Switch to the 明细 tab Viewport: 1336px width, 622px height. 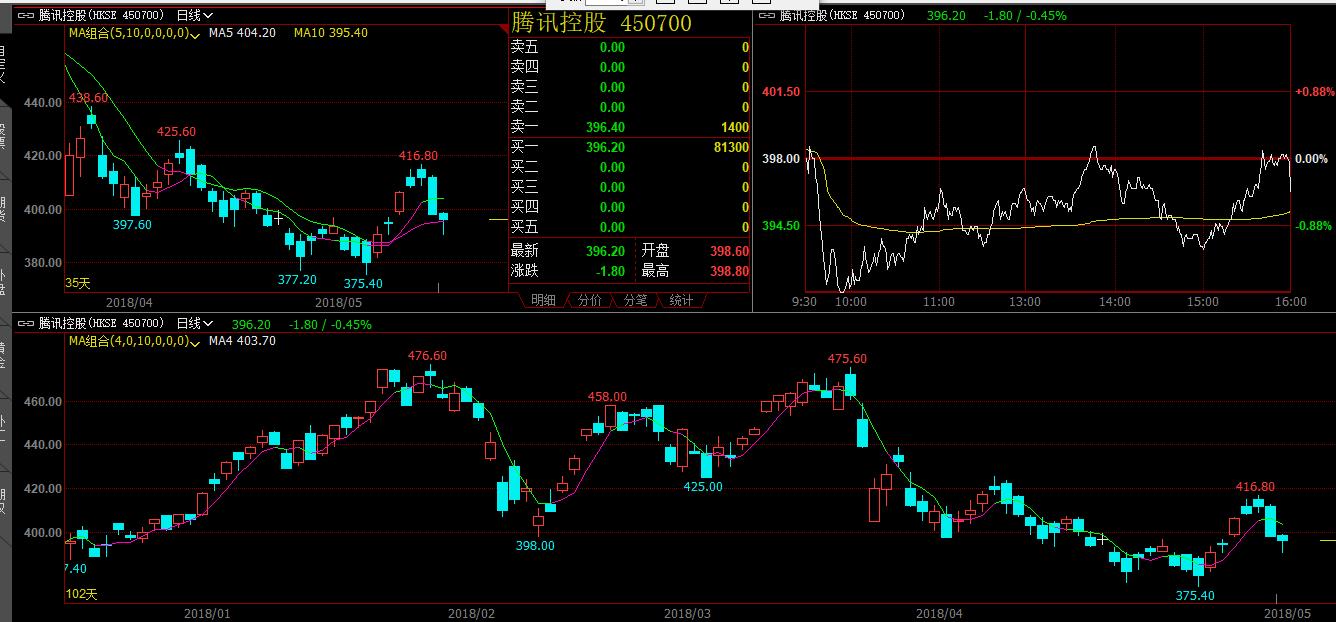[x=543, y=300]
